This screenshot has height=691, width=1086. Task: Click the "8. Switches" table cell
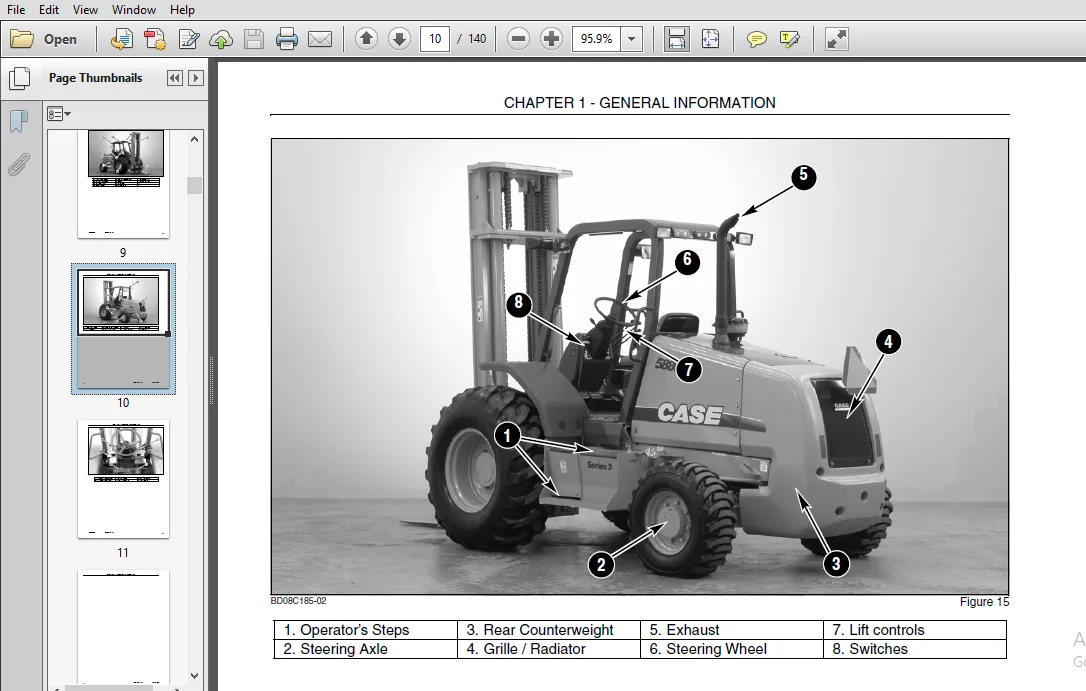pos(915,649)
